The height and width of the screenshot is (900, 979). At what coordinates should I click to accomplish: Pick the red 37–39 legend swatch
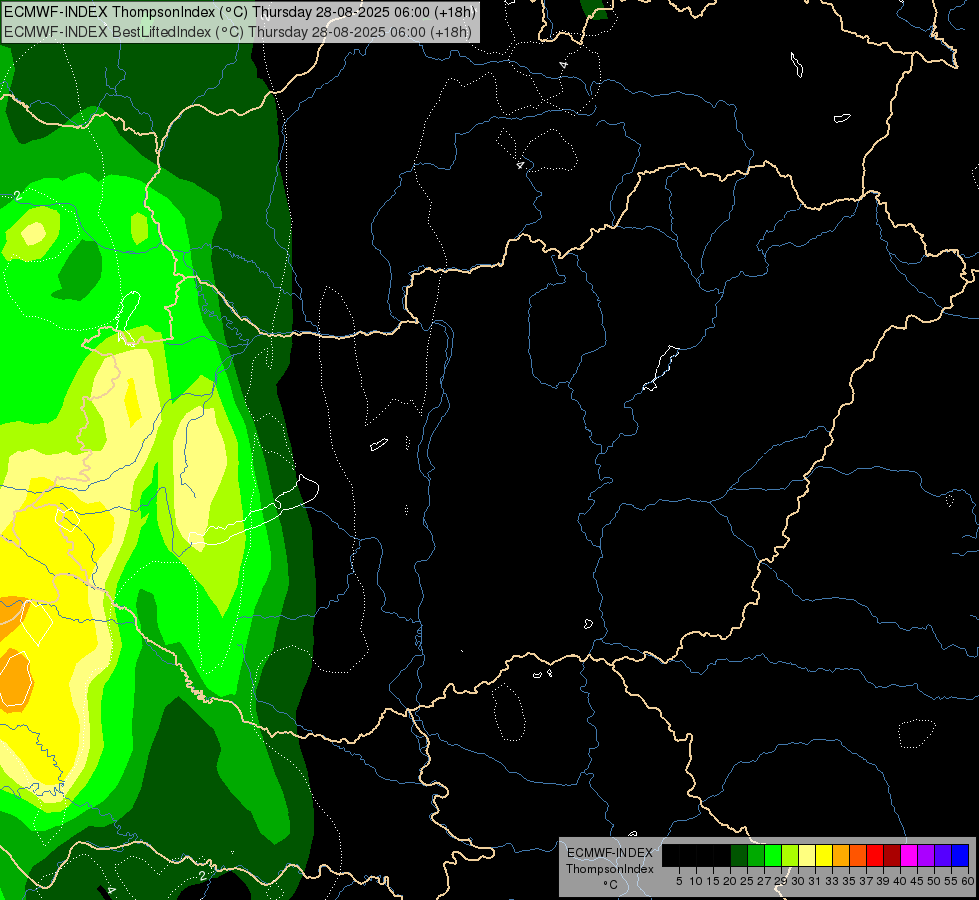875,855
